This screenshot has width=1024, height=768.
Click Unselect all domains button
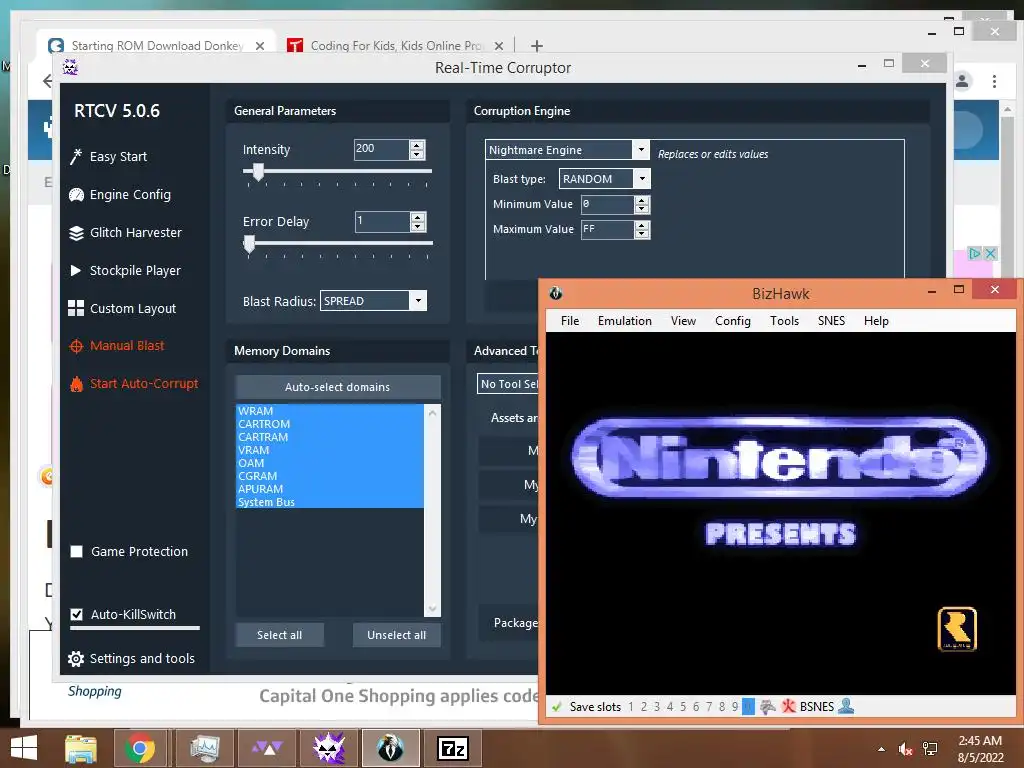point(396,635)
